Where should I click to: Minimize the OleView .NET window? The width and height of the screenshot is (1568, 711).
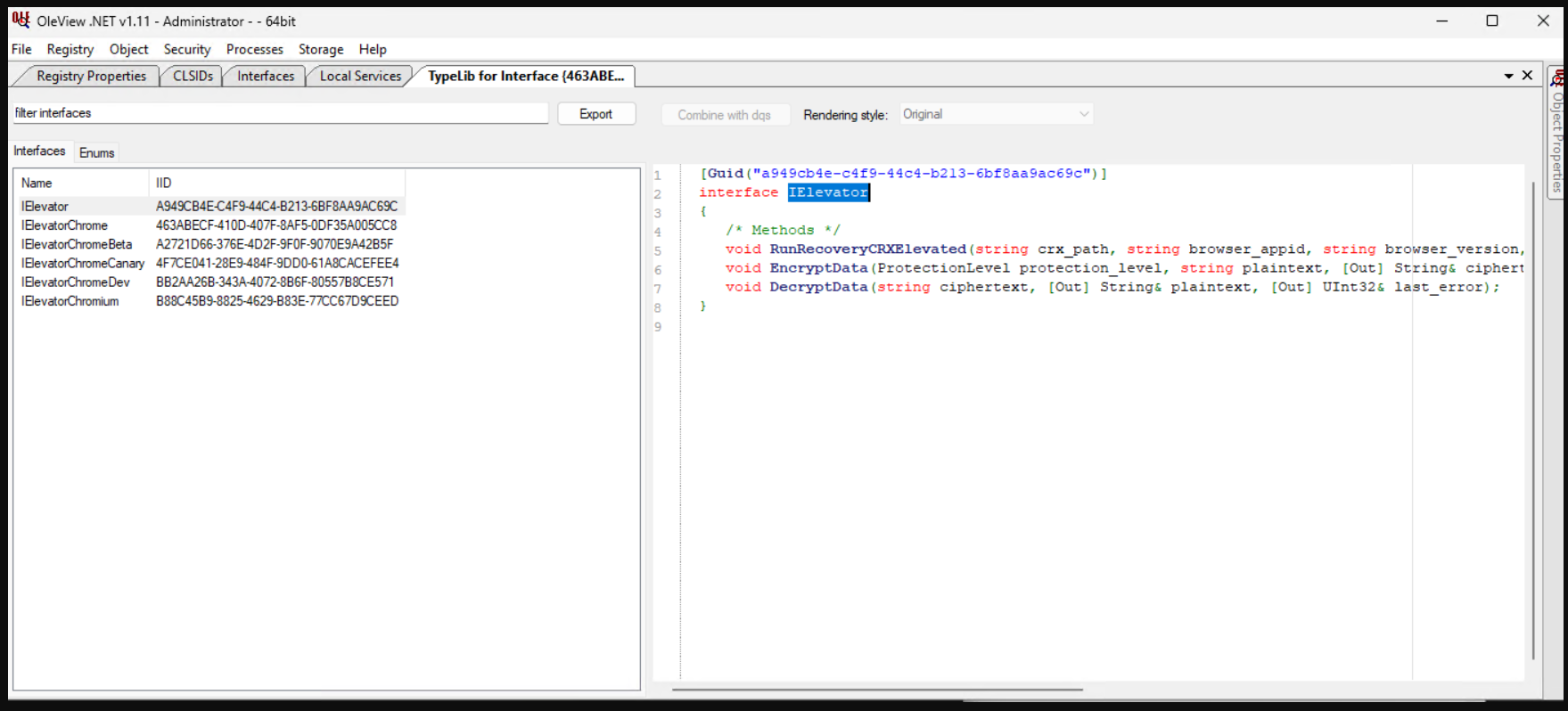(1441, 20)
